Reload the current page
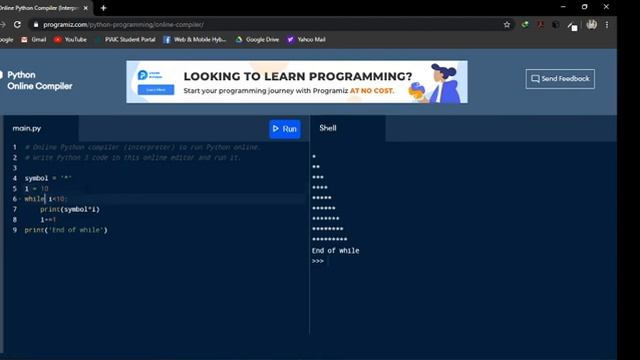640x360 pixels. coord(17,24)
